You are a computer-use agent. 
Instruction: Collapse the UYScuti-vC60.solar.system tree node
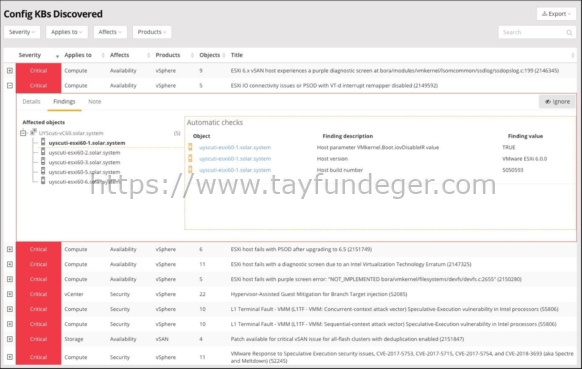coord(23,133)
